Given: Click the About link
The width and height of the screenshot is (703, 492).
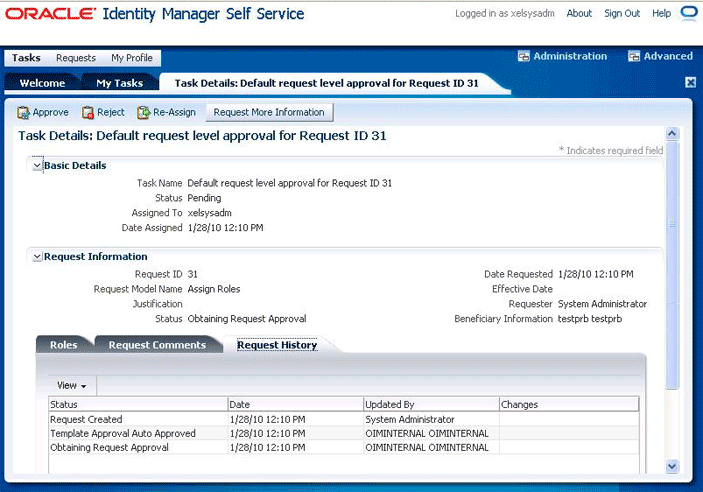Looking at the screenshot, I should 579,13.
